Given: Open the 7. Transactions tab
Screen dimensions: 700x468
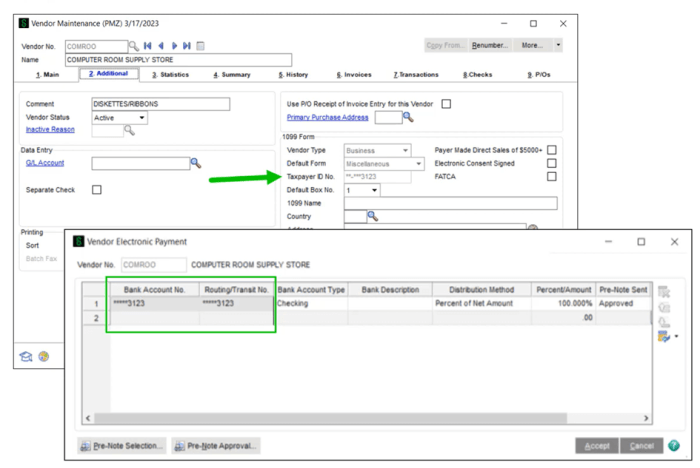Looking at the screenshot, I should 416,75.
